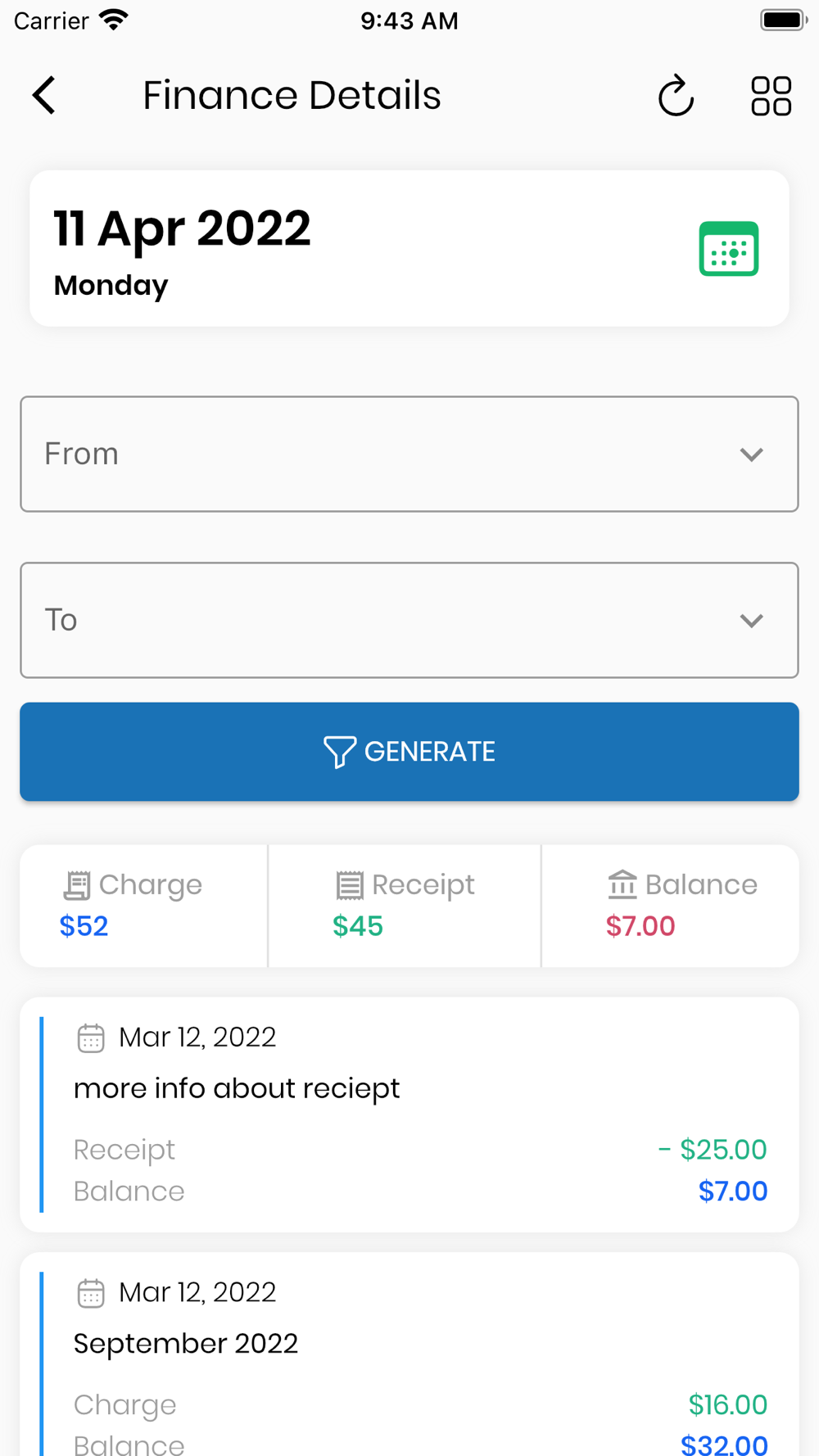Tap calendar icon on September 2022 entry

point(91,1293)
